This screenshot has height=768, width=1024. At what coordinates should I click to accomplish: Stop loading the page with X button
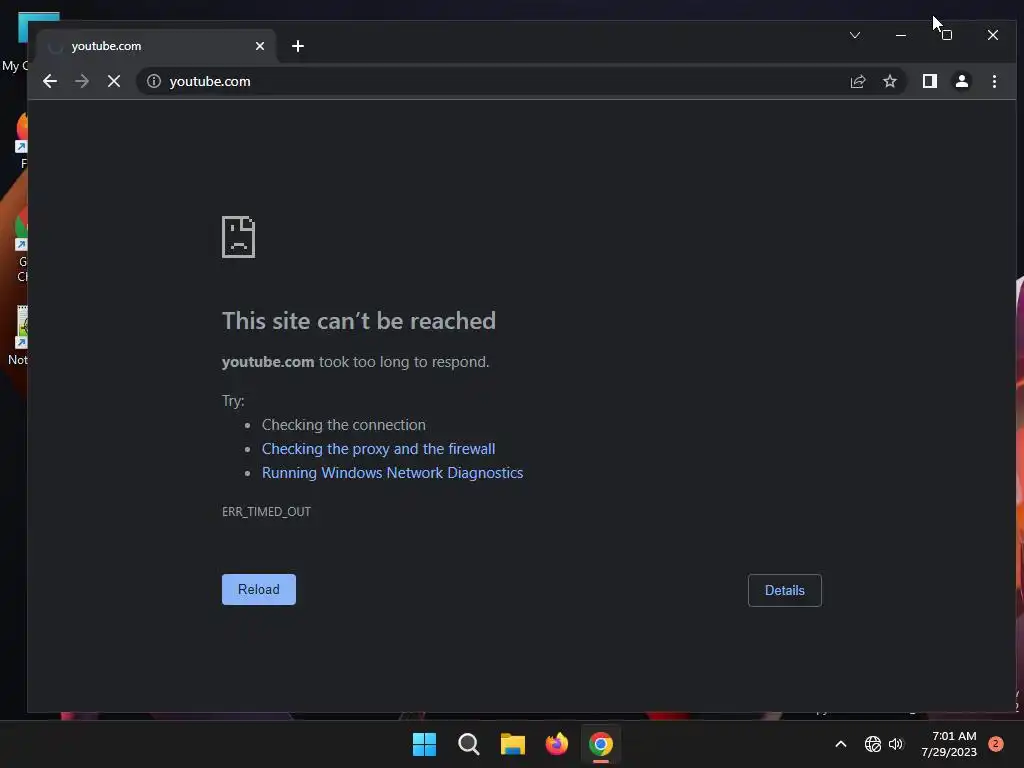[x=114, y=81]
